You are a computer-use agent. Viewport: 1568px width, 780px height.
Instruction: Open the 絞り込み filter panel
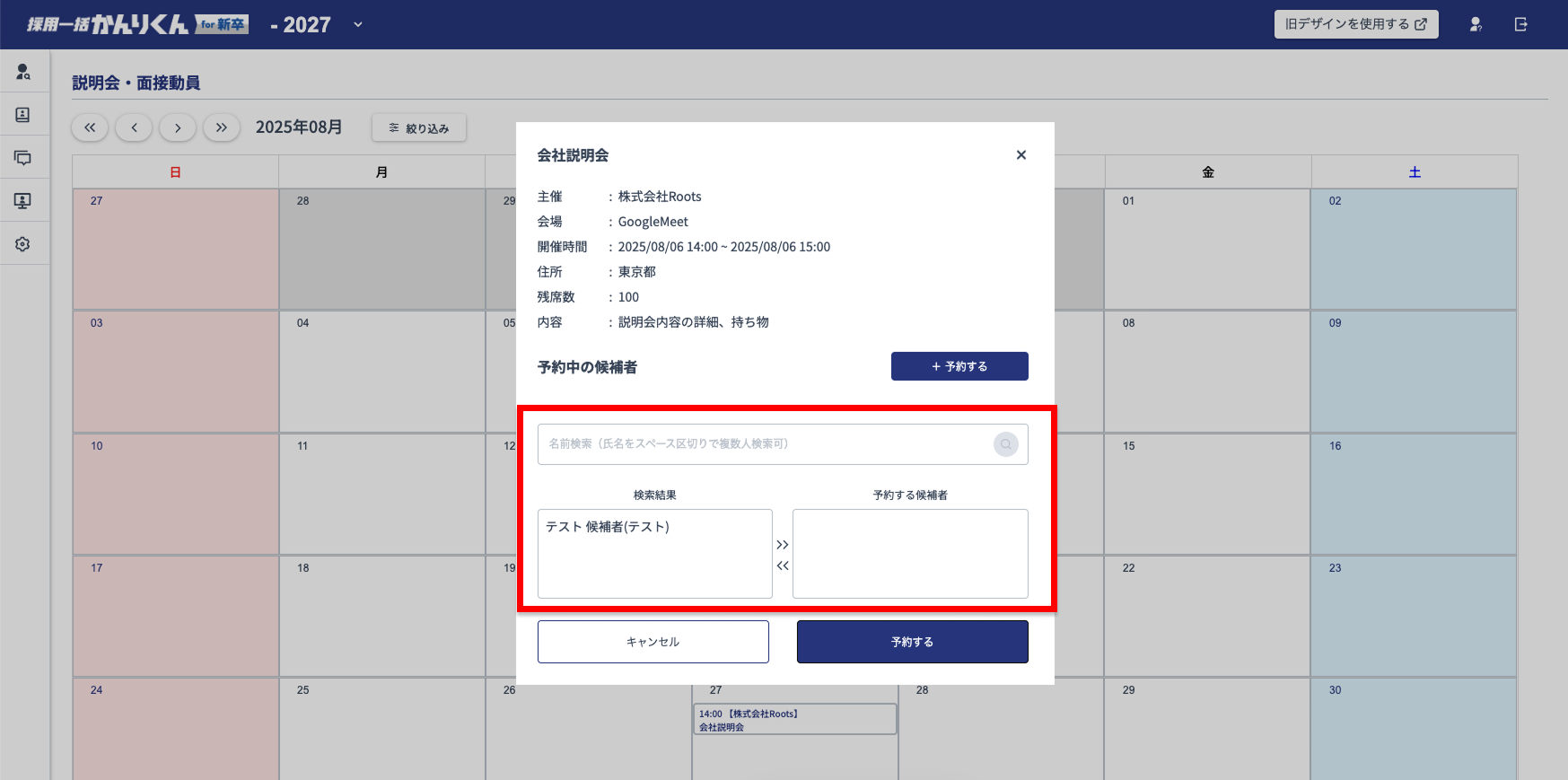coord(419,128)
